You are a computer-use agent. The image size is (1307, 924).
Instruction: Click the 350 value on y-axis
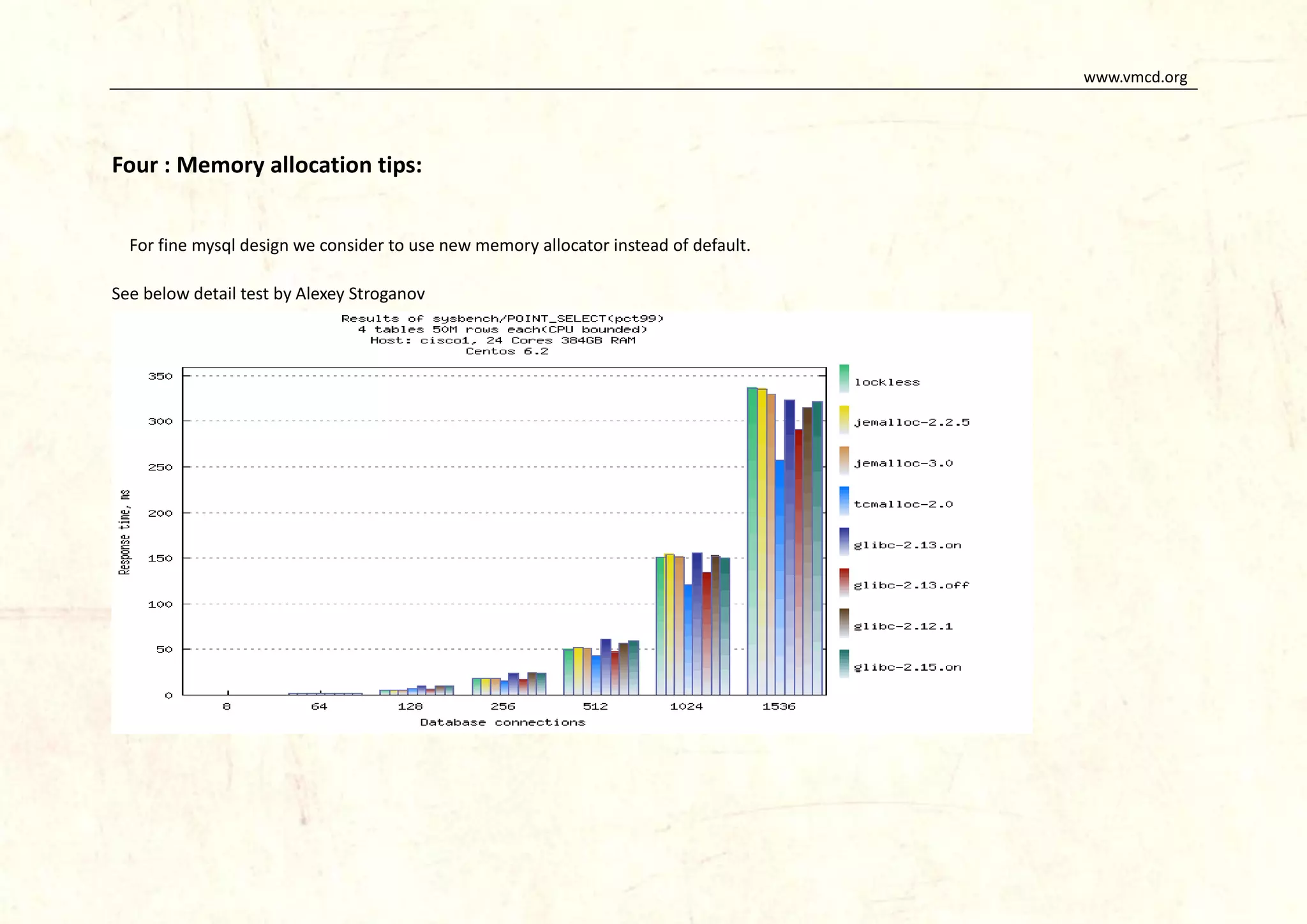[x=160, y=376]
